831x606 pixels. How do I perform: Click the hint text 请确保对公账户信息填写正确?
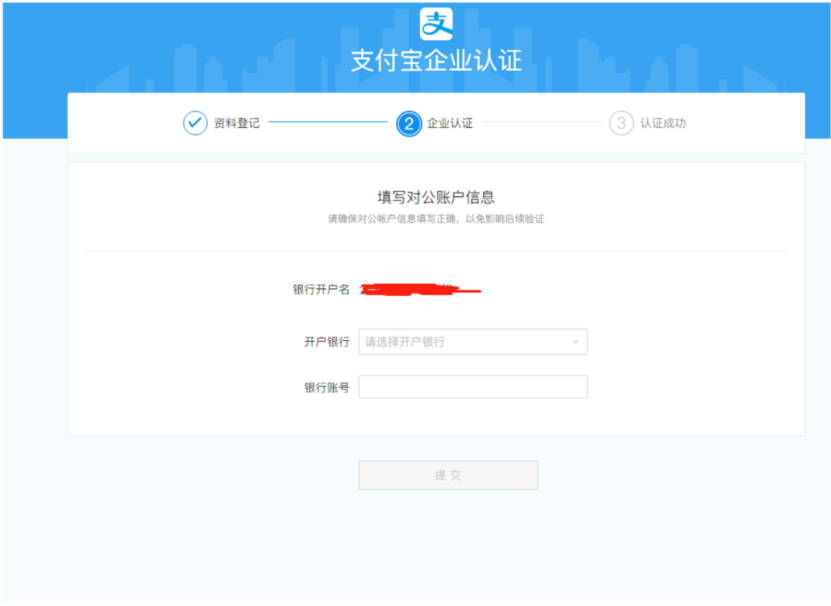(392, 219)
